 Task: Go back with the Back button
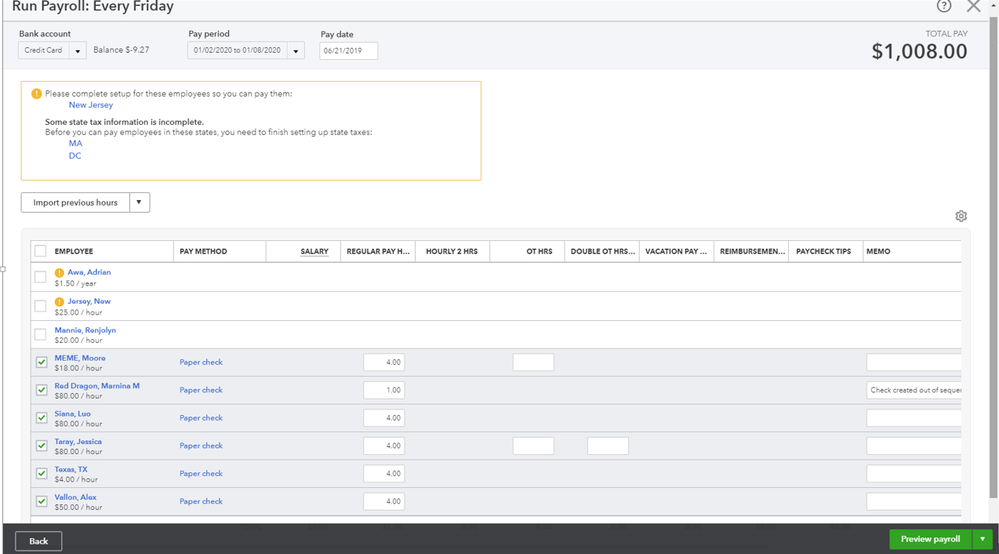coord(39,541)
